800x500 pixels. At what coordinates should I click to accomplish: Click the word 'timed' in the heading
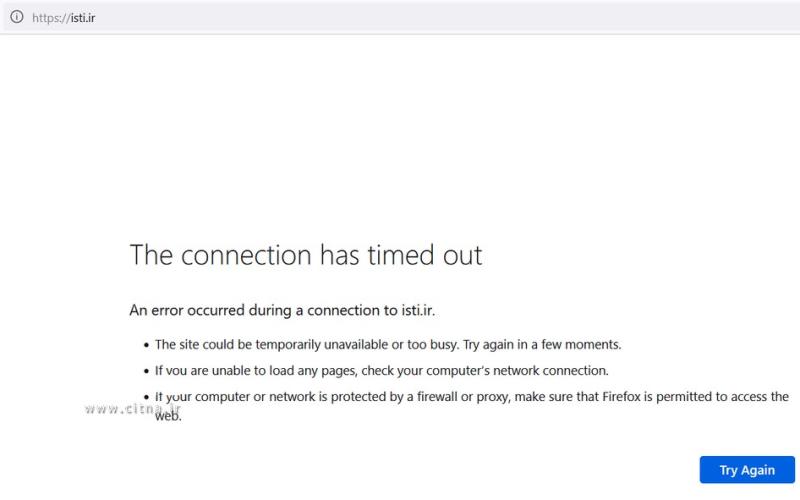point(401,255)
